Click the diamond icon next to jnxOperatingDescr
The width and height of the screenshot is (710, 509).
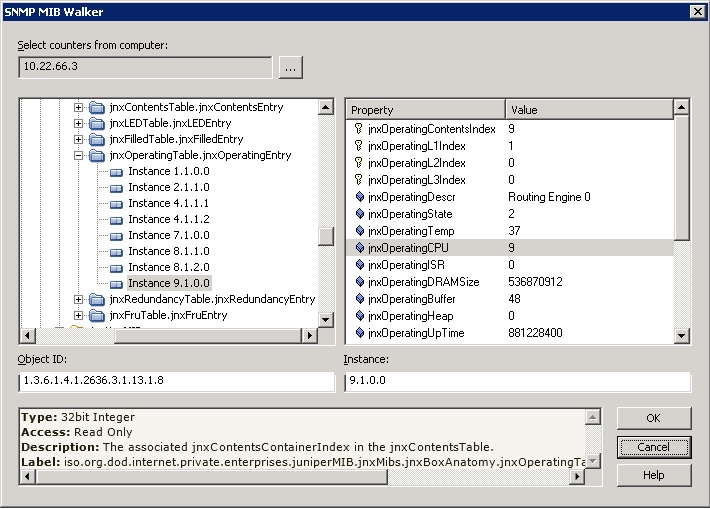coord(359,197)
